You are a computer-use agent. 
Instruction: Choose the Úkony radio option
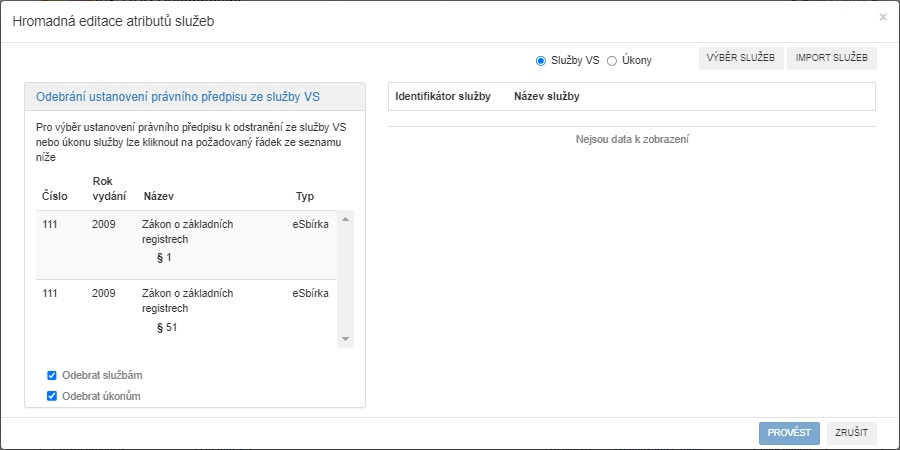pos(612,61)
